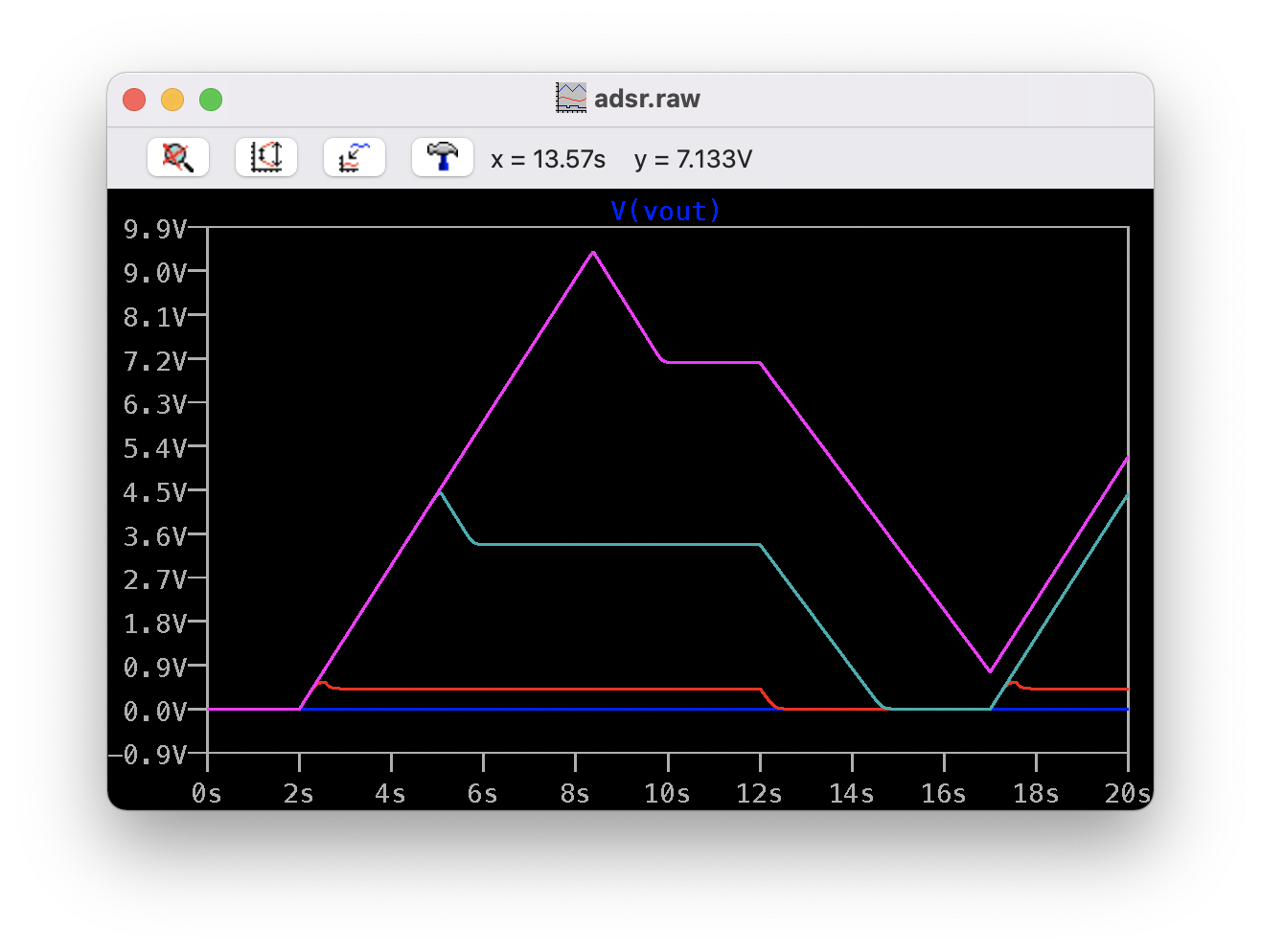Click the adsr.raw document icon in title bar
1261x952 pixels.
[571, 98]
